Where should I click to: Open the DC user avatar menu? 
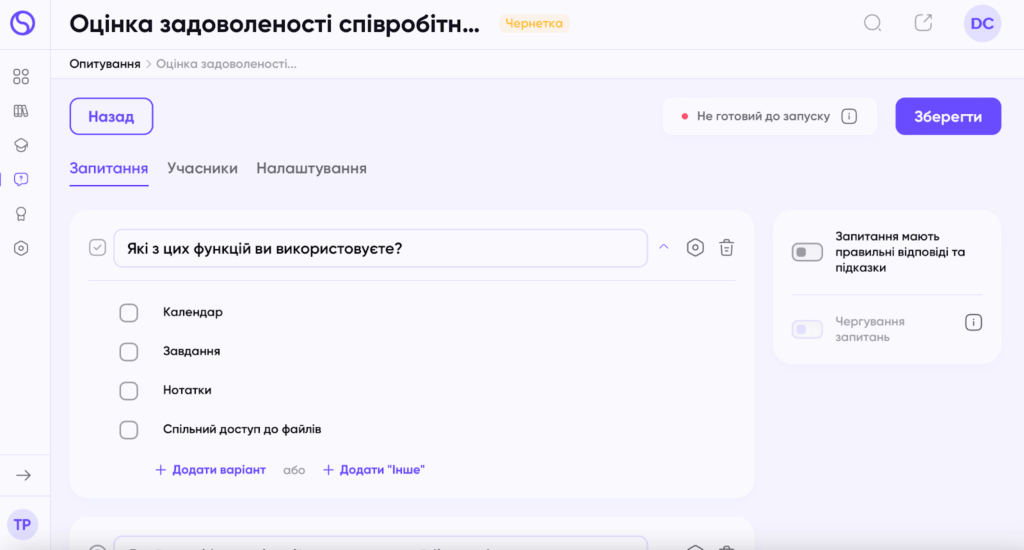pos(982,23)
